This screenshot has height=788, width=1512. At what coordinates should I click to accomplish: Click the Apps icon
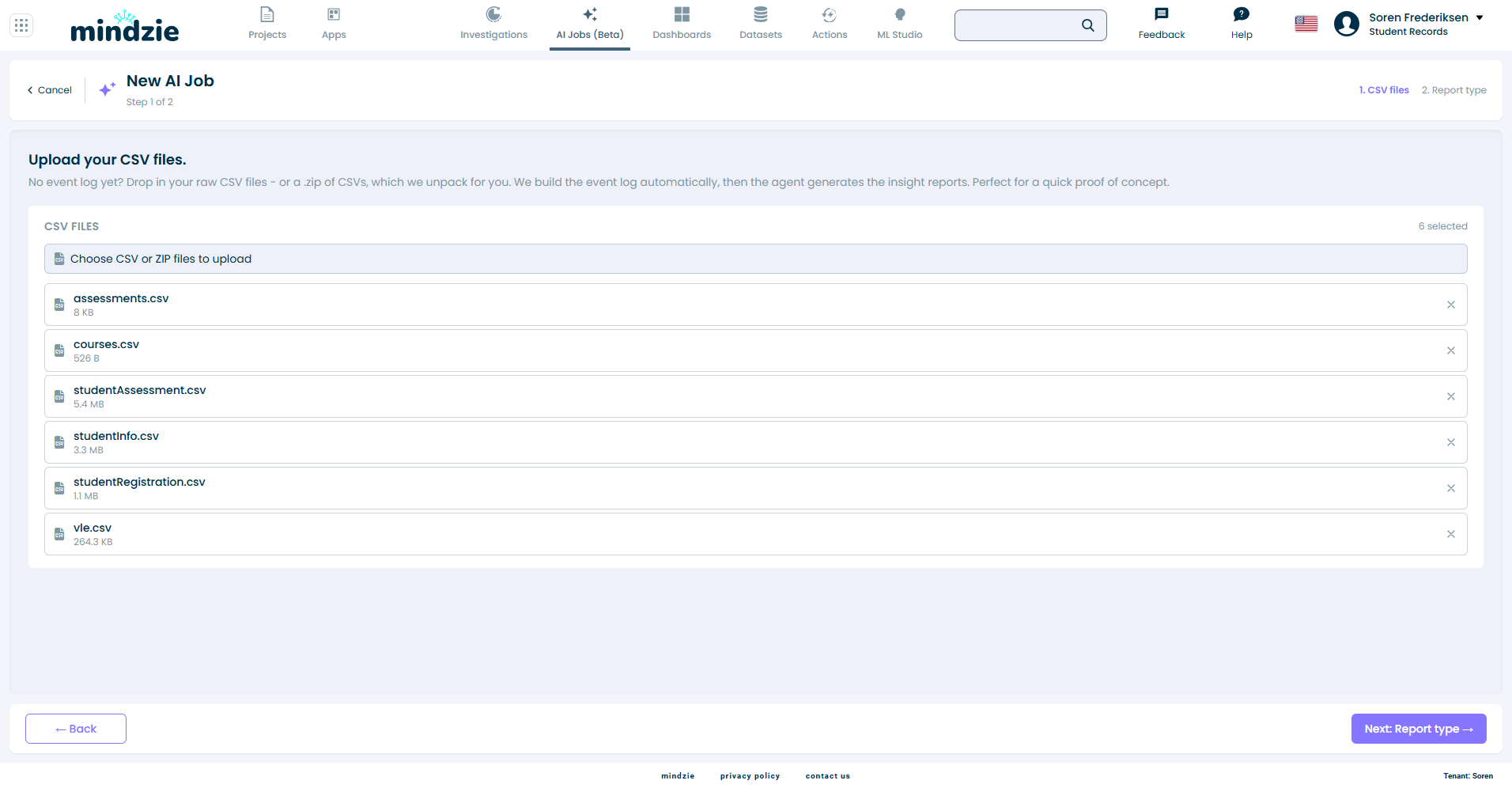coord(334,14)
